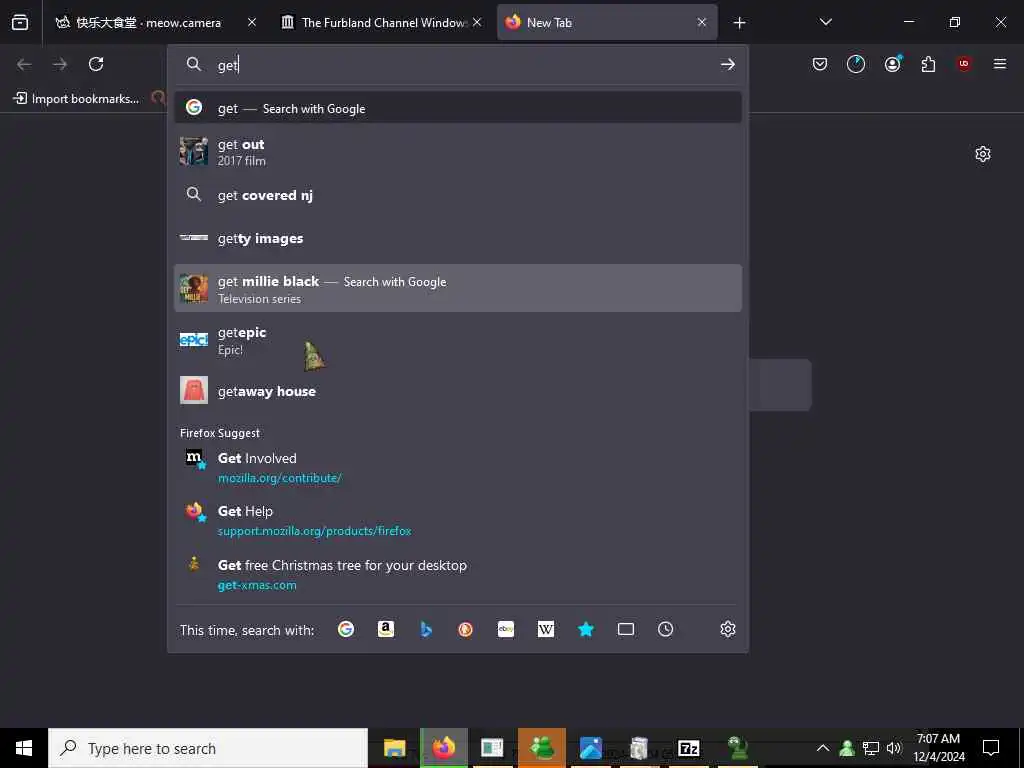Expand the list all tabs chevron
The height and width of the screenshot is (768, 1024).
pyautogui.click(x=825, y=22)
